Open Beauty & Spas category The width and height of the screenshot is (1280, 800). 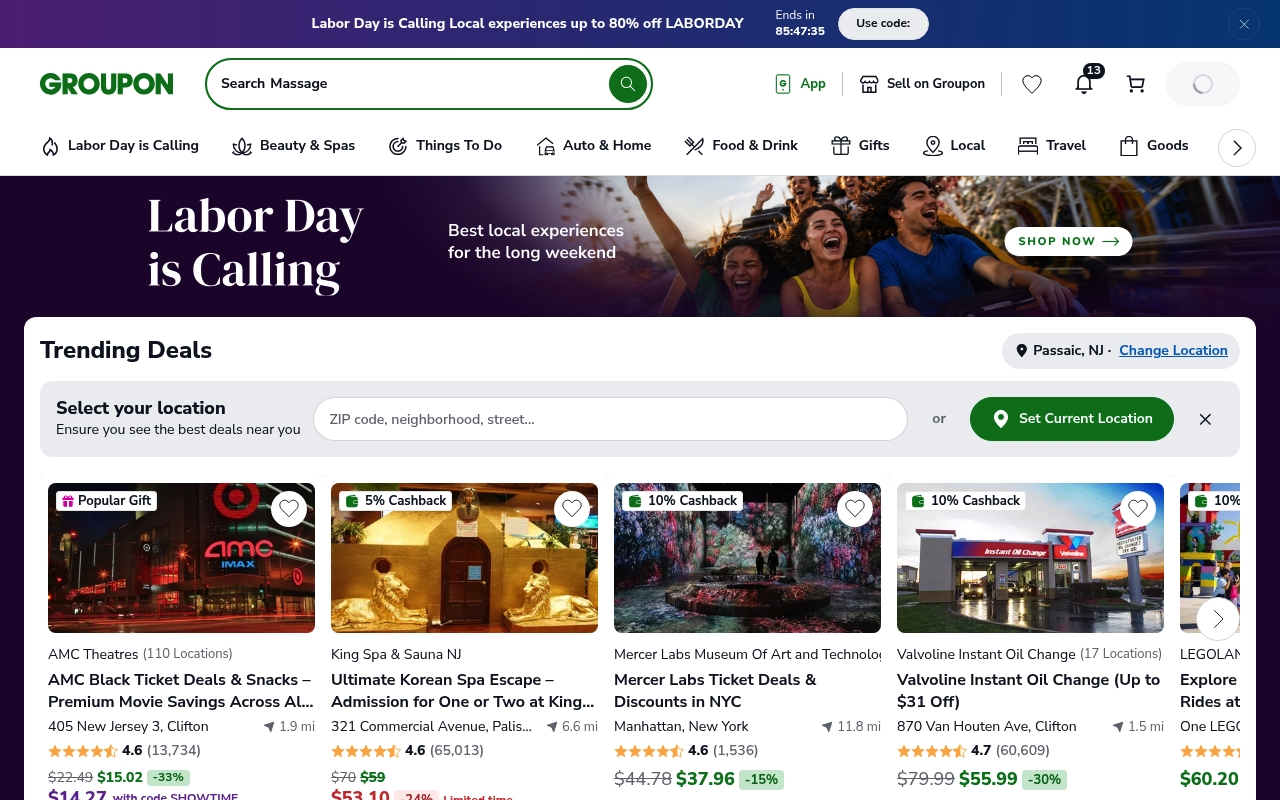coord(293,146)
